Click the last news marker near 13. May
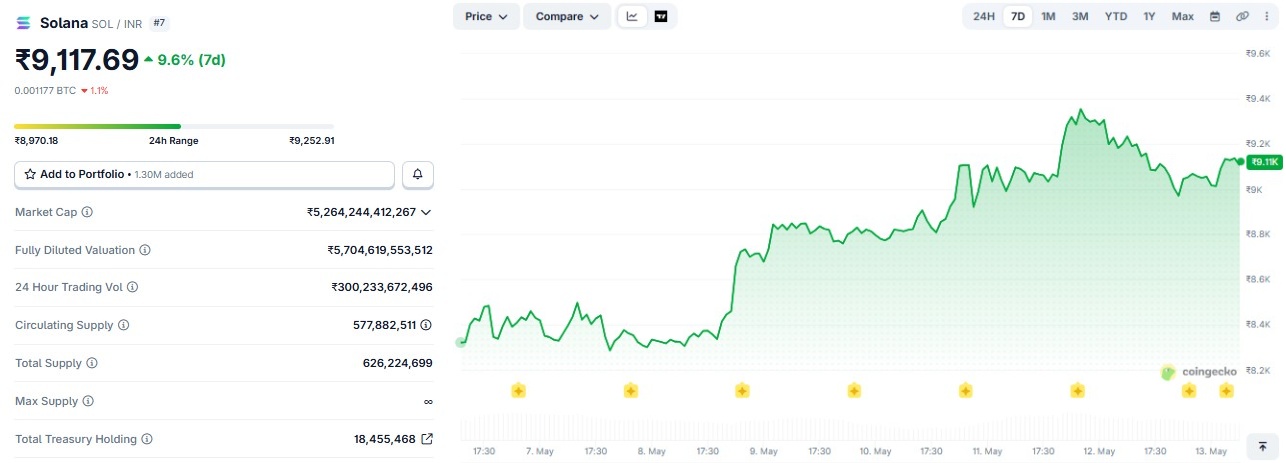The height and width of the screenshot is (463, 1286). (1226, 390)
